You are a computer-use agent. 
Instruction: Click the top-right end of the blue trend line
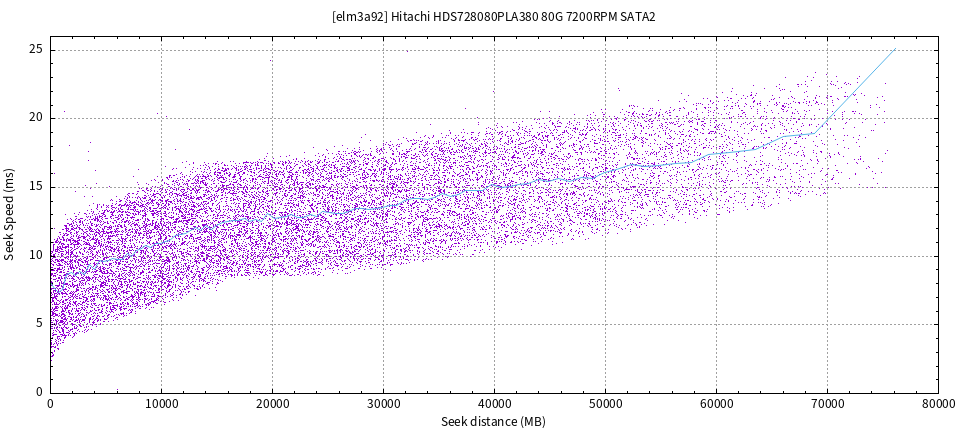(x=894, y=50)
